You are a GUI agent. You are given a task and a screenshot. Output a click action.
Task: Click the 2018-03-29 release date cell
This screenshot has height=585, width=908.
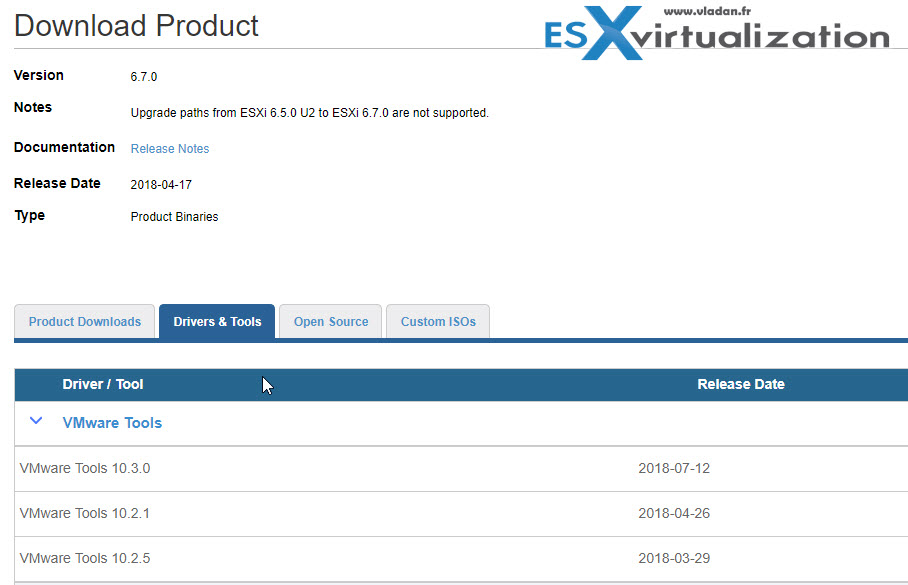[674, 558]
